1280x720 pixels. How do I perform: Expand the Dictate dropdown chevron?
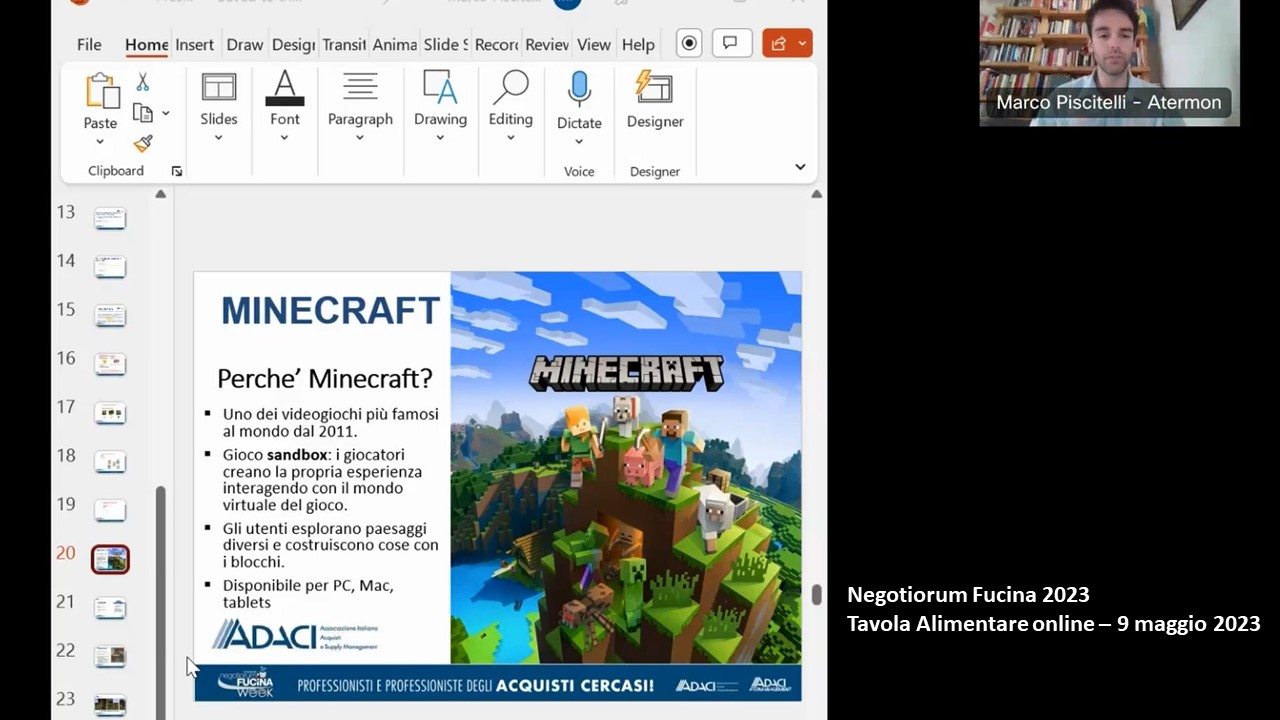click(579, 142)
